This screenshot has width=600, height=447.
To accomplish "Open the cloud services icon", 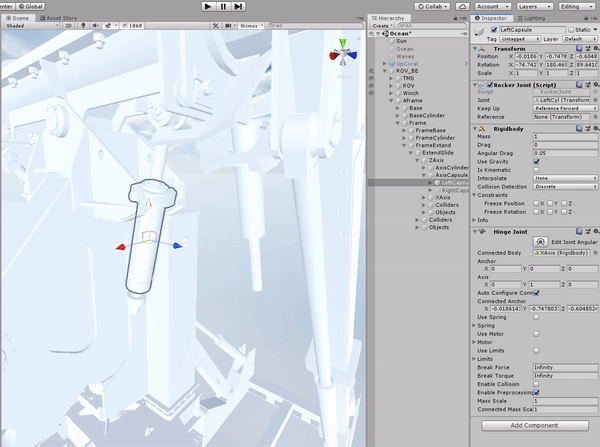I will (462, 7).
